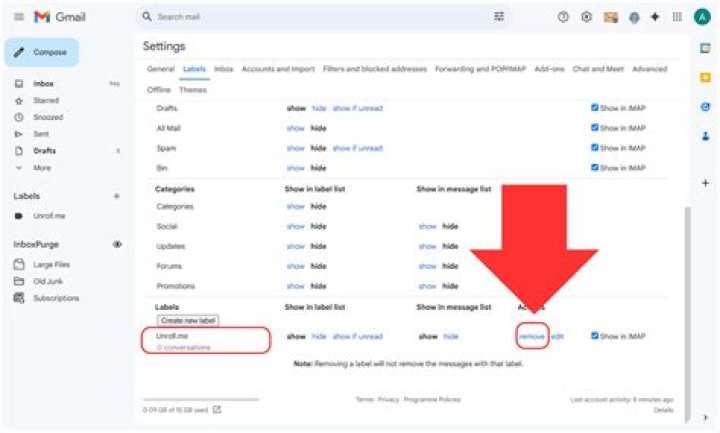This screenshot has height=433, width=720.
Task: Open the main menu hamburger icon
Action: coord(19,17)
